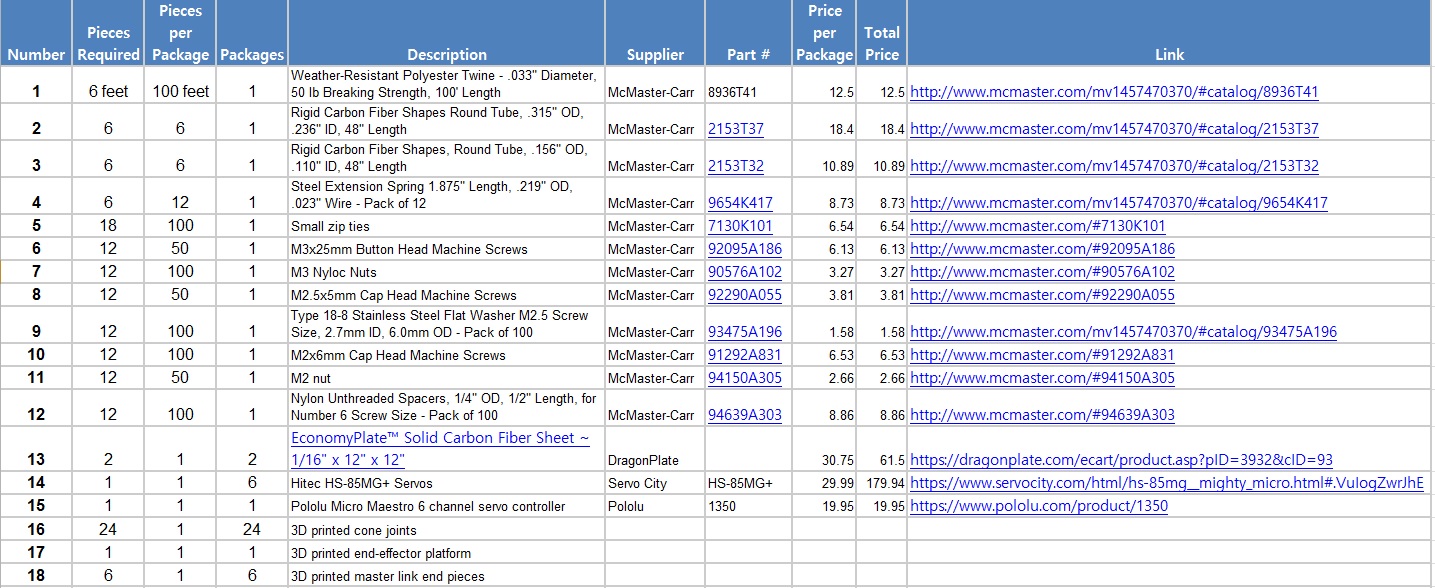Follow the mcmaster catalog/2153T37 URL
Viewport: 1435px width, 588px height.
(x=1114, y=129)
